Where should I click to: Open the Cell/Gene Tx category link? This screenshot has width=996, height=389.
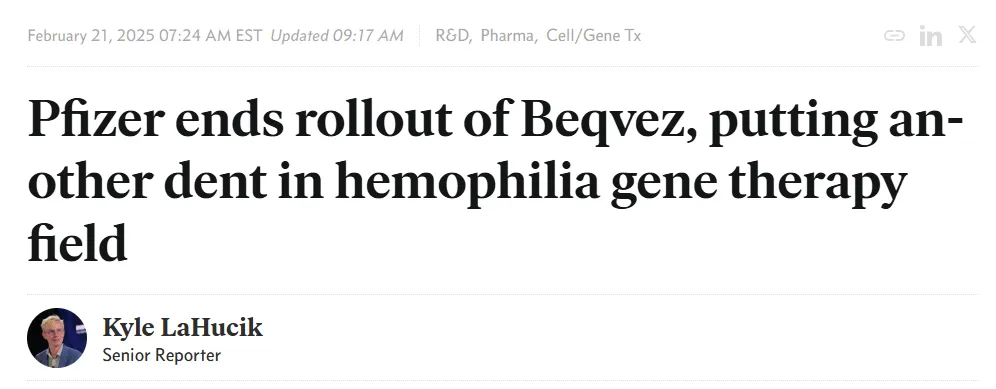pyautogui.click(x=593, y=36)
